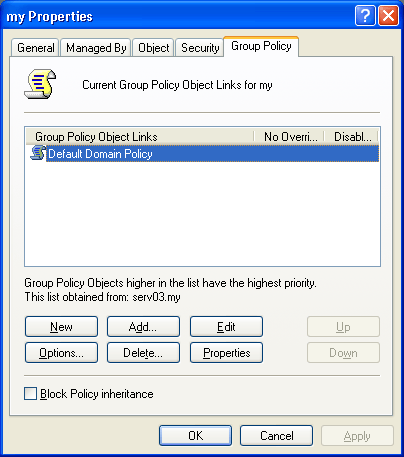
Task: Open the Managed By tab
Action: pyautogui.click(x=96, y=48)
